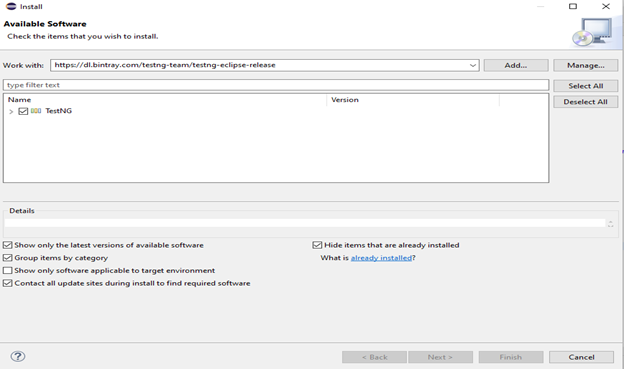Click the Details scroll arrows
This screenshot has width=624, height=369.
point(610,223)
